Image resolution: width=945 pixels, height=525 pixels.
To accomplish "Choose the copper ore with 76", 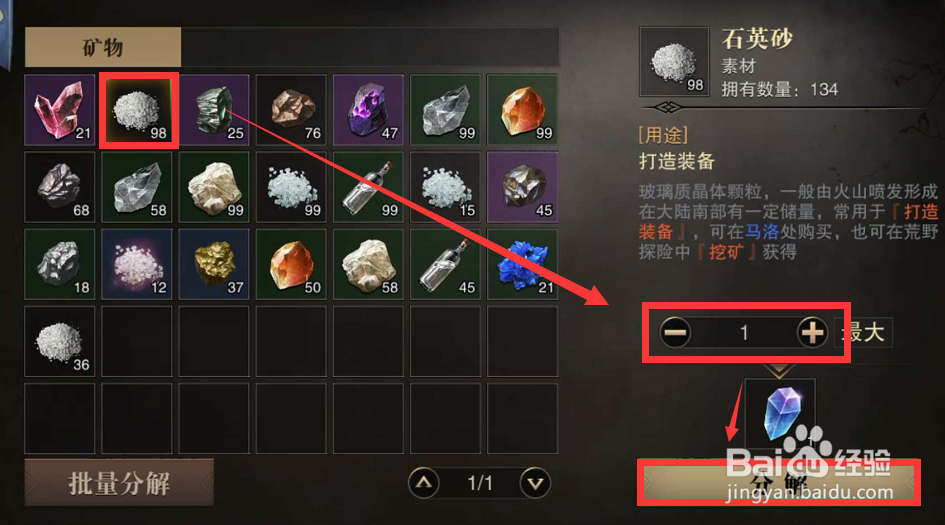I will tap(291, 110).
